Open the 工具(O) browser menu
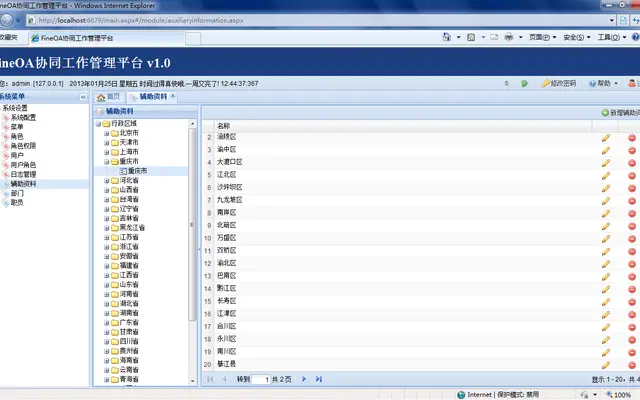This screenshot has height=400, width=640. (x=612, y=37)
